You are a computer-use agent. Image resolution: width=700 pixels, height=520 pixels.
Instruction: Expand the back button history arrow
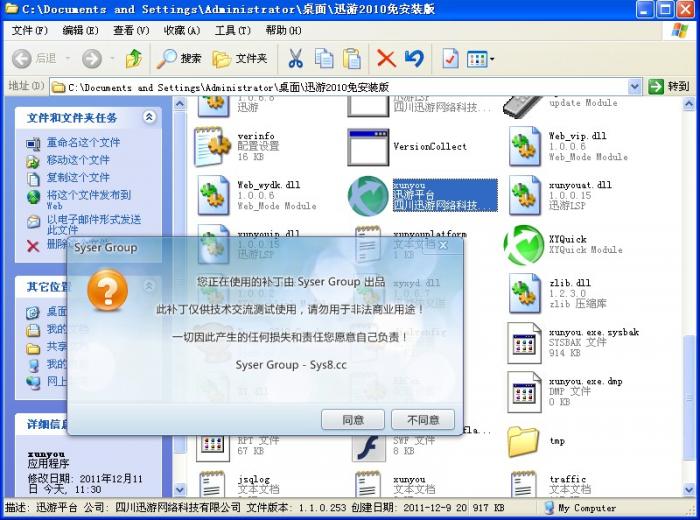click(68, 58)
